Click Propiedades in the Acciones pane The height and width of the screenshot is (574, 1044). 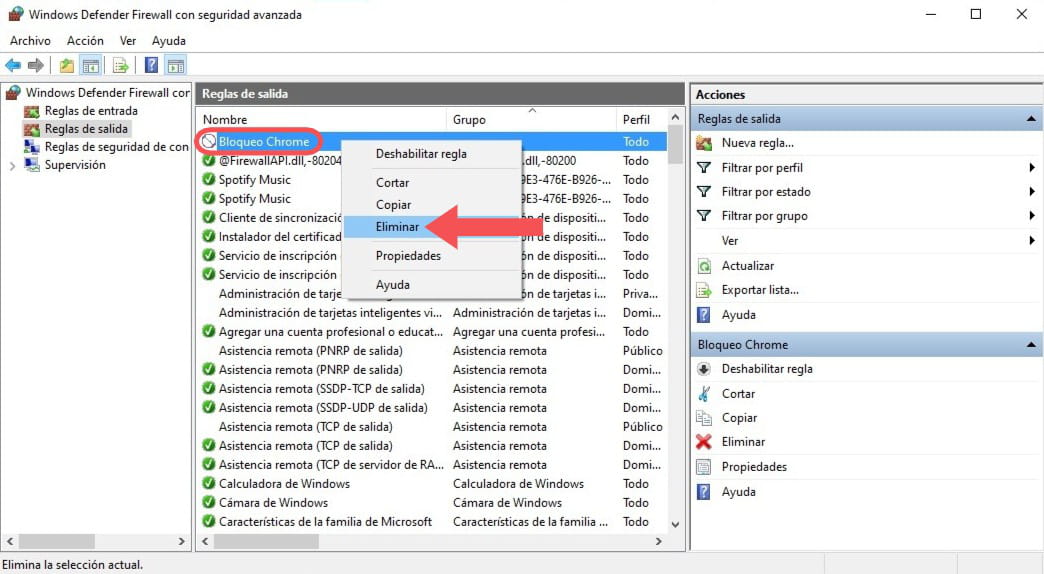(x=754, y=467)
